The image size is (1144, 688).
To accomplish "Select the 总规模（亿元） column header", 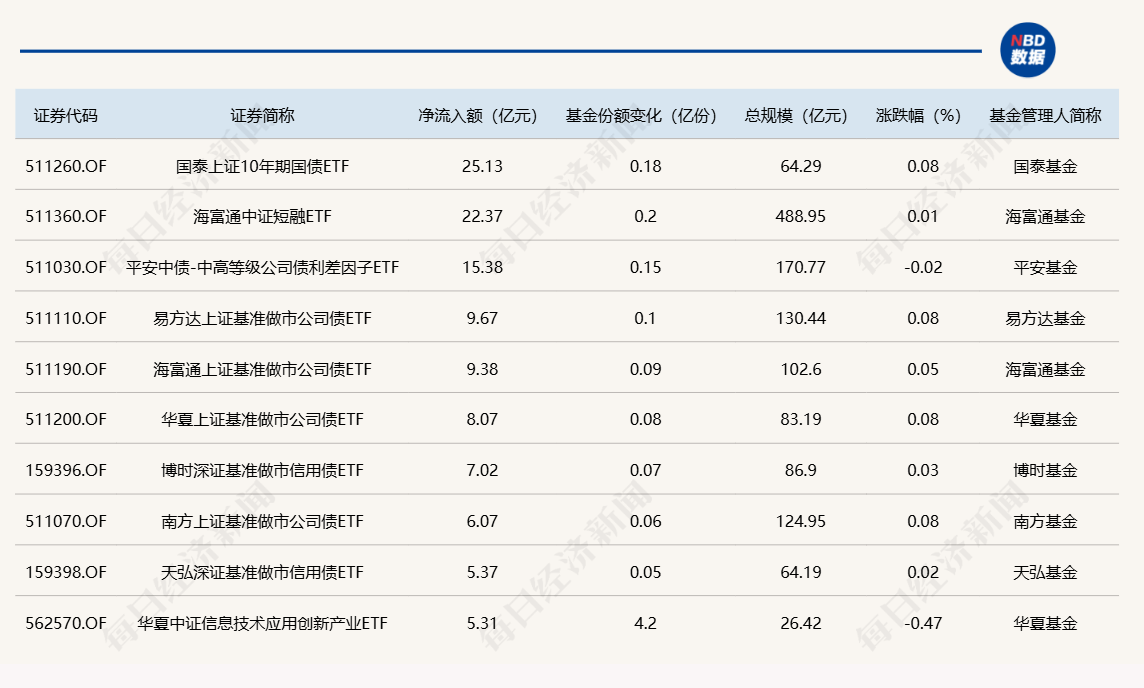I will point(796,115).
